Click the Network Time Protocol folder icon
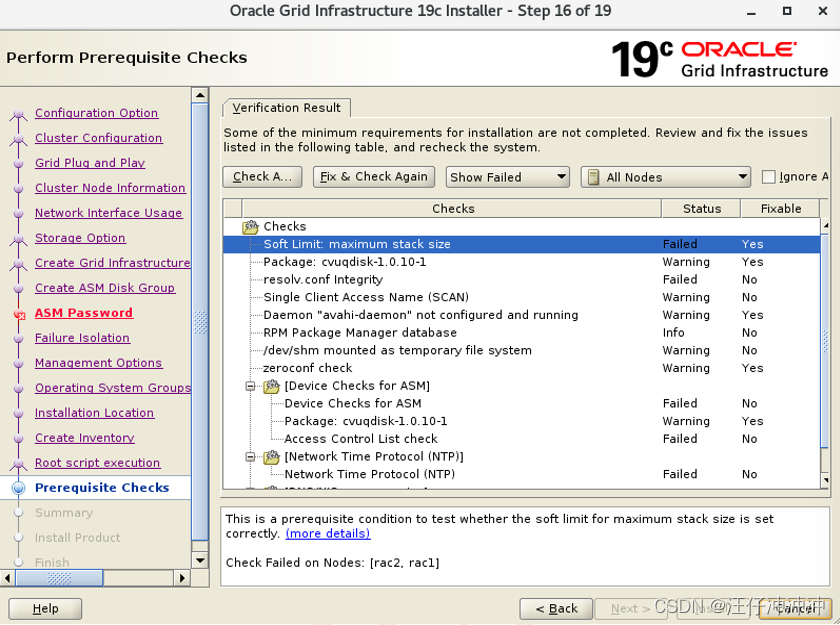Screen dimensions: 840x625 pyautogui.click(x=272, y=456)
